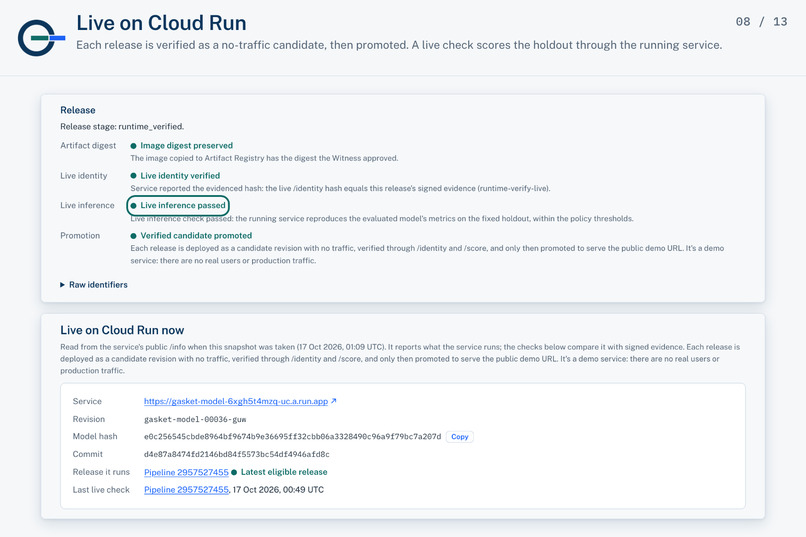The height and width of the screenshot is (537, 806).
Task: Click the Service row label
Action: (x=87, y=401)
